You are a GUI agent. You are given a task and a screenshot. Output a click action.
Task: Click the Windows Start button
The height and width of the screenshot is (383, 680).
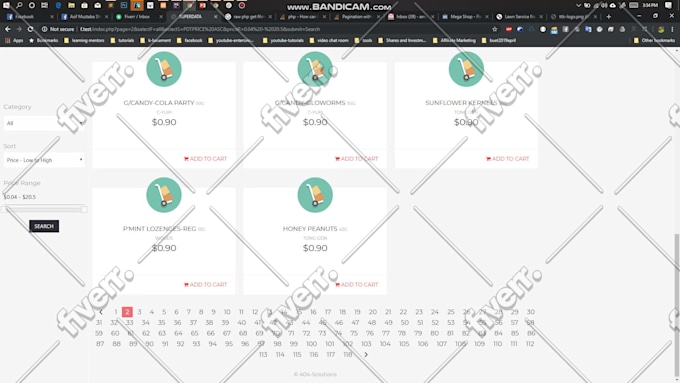click(x=6, y=5)
